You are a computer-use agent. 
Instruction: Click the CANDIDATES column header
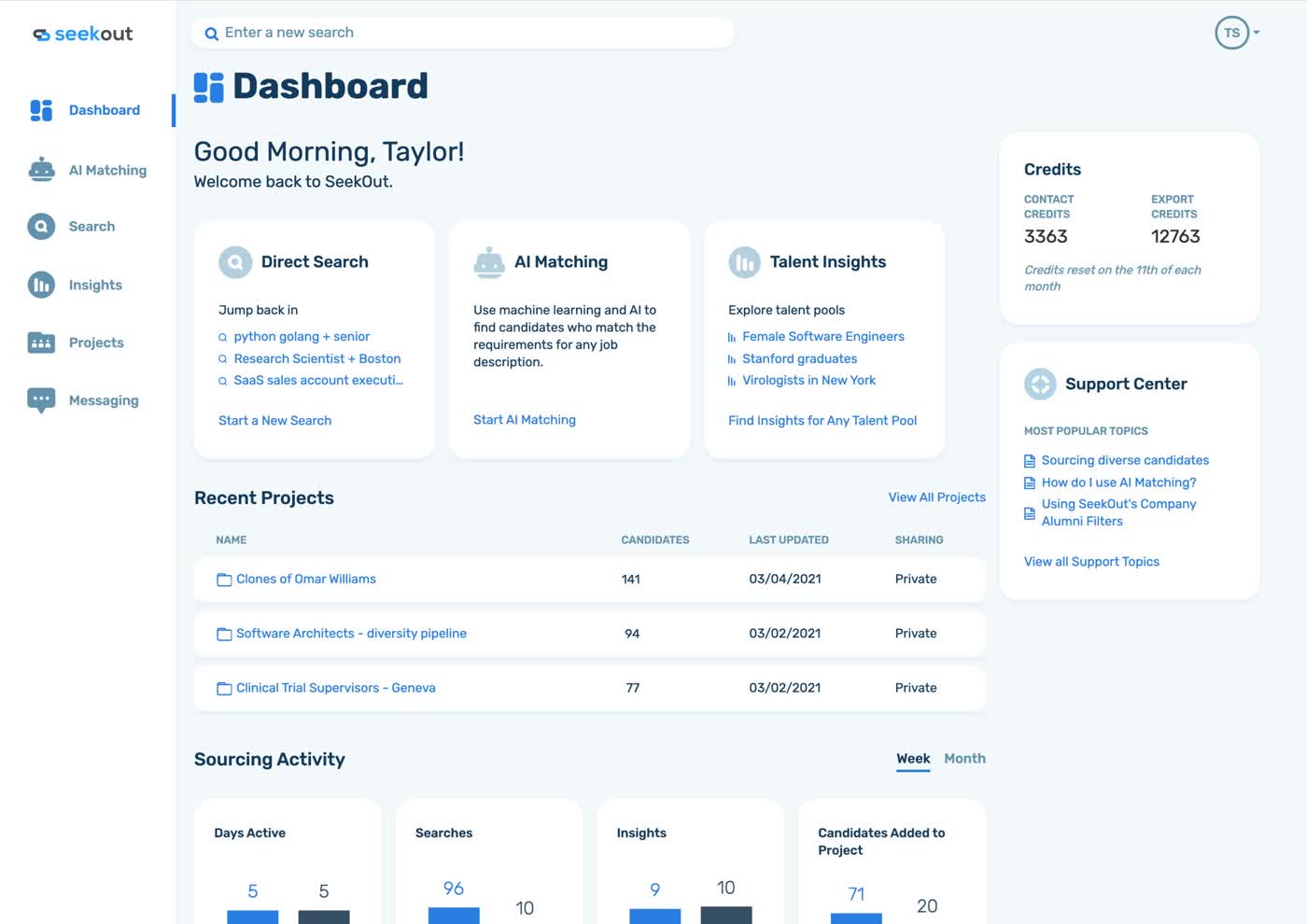tap(655, 540)
